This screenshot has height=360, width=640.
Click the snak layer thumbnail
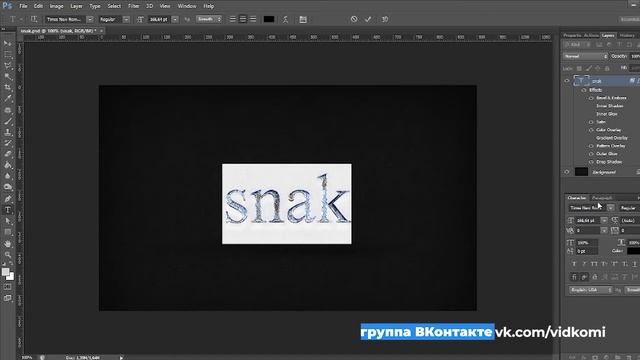pos(581,81)
